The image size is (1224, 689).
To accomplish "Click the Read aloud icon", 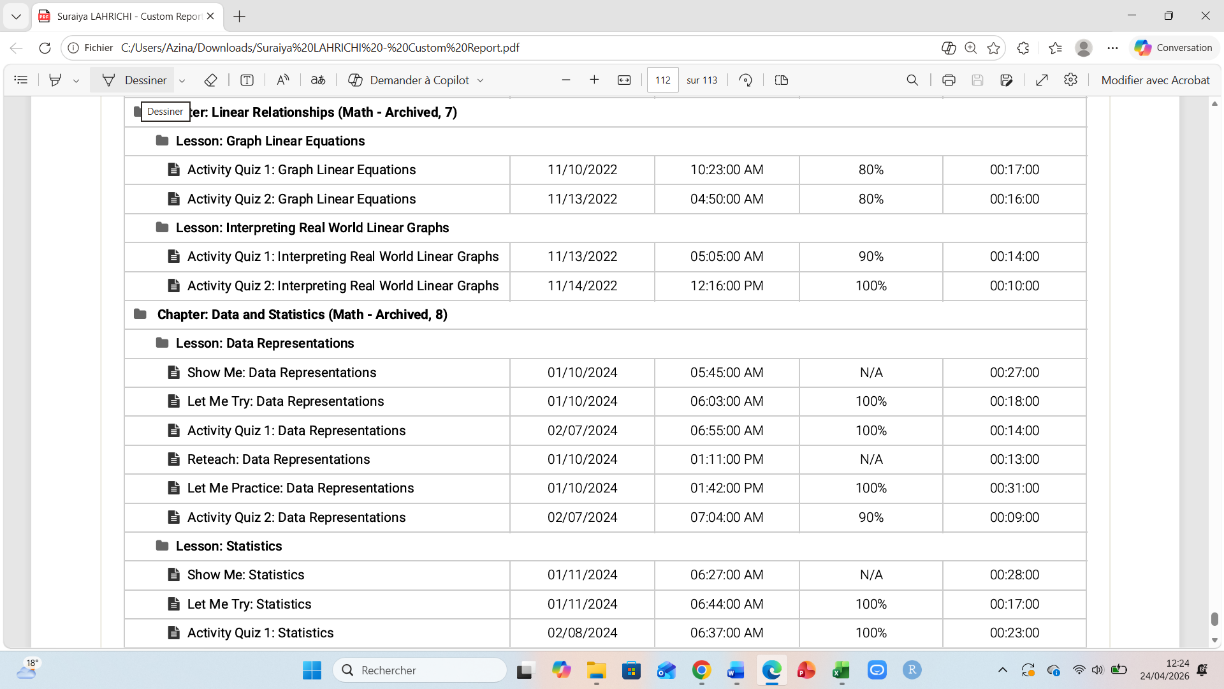I will [x=283, y=80].
